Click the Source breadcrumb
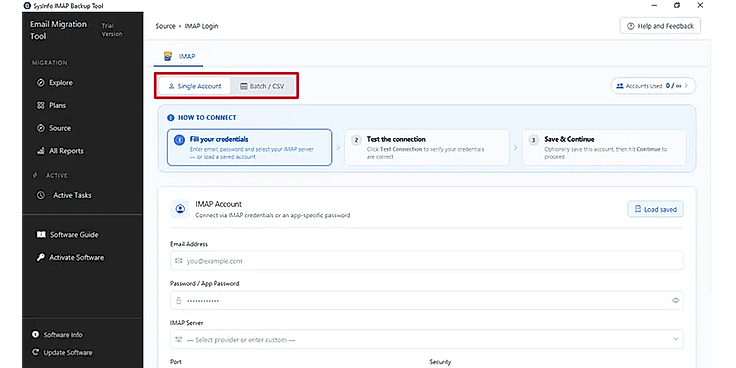This screenshot has height=368, width=736. 165,26
